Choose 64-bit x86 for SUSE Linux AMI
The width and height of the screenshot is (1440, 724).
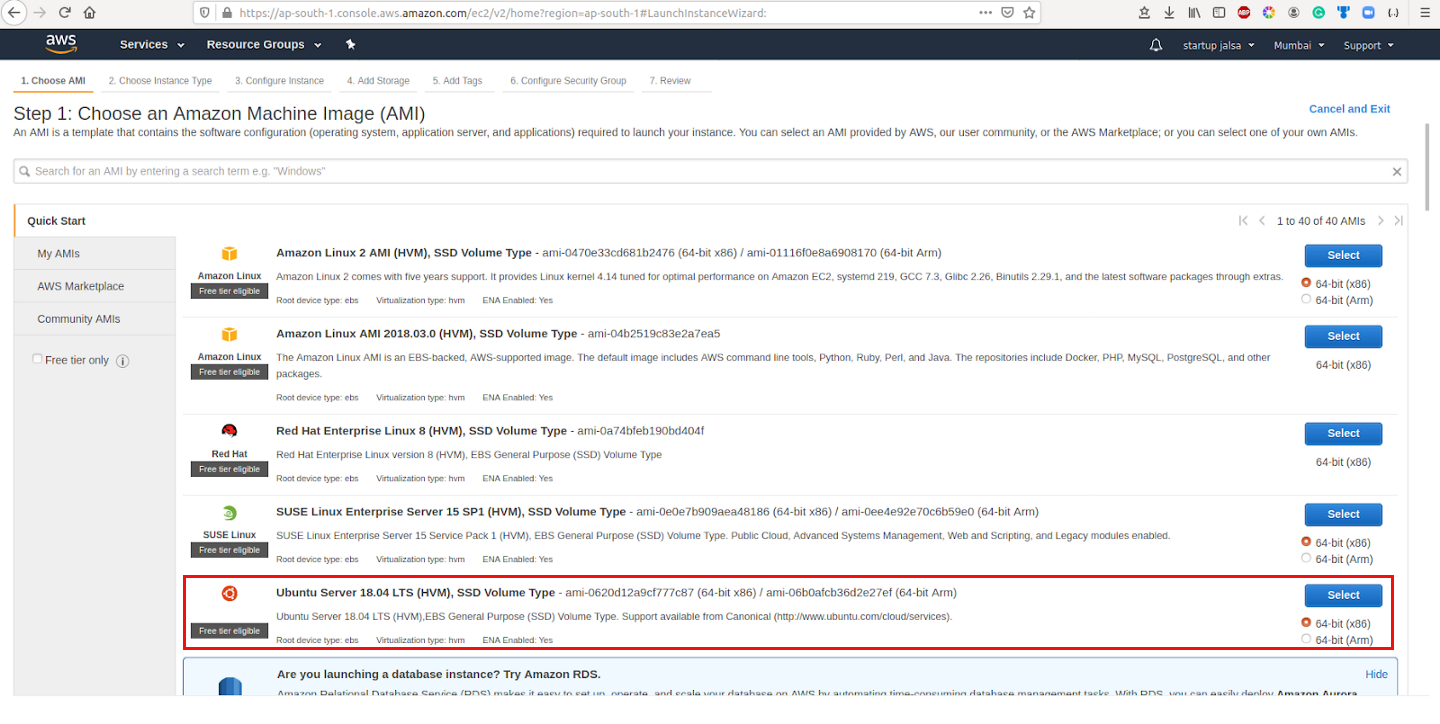click(x=1306, y=542)
